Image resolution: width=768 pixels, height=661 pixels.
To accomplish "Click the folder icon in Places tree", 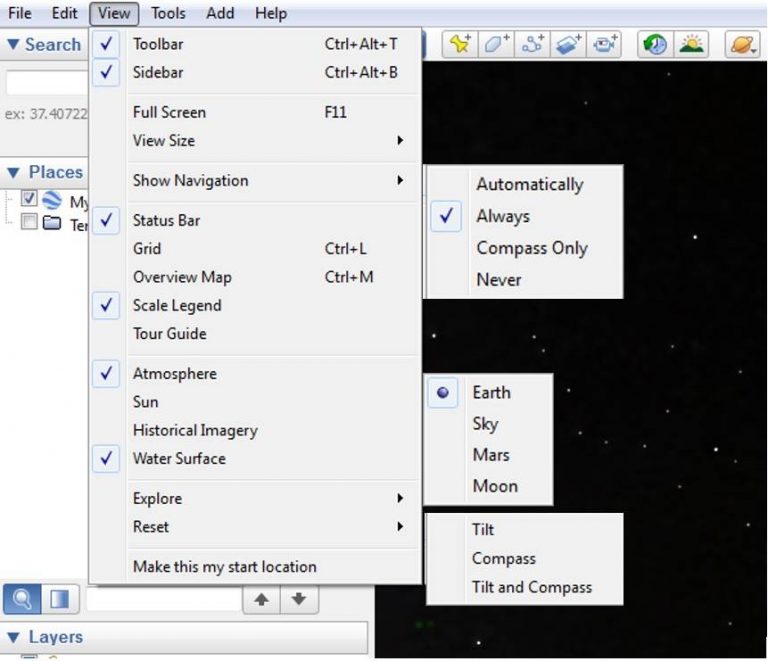I will pyautogui.click(x=52, y=223).
